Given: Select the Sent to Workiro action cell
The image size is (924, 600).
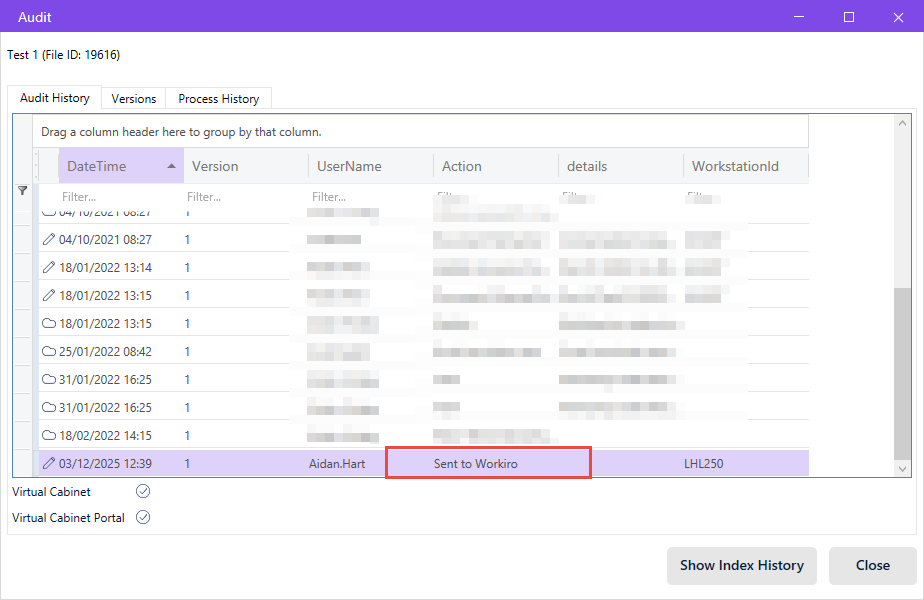Looking at the screenshot, I should pos(488,464).
